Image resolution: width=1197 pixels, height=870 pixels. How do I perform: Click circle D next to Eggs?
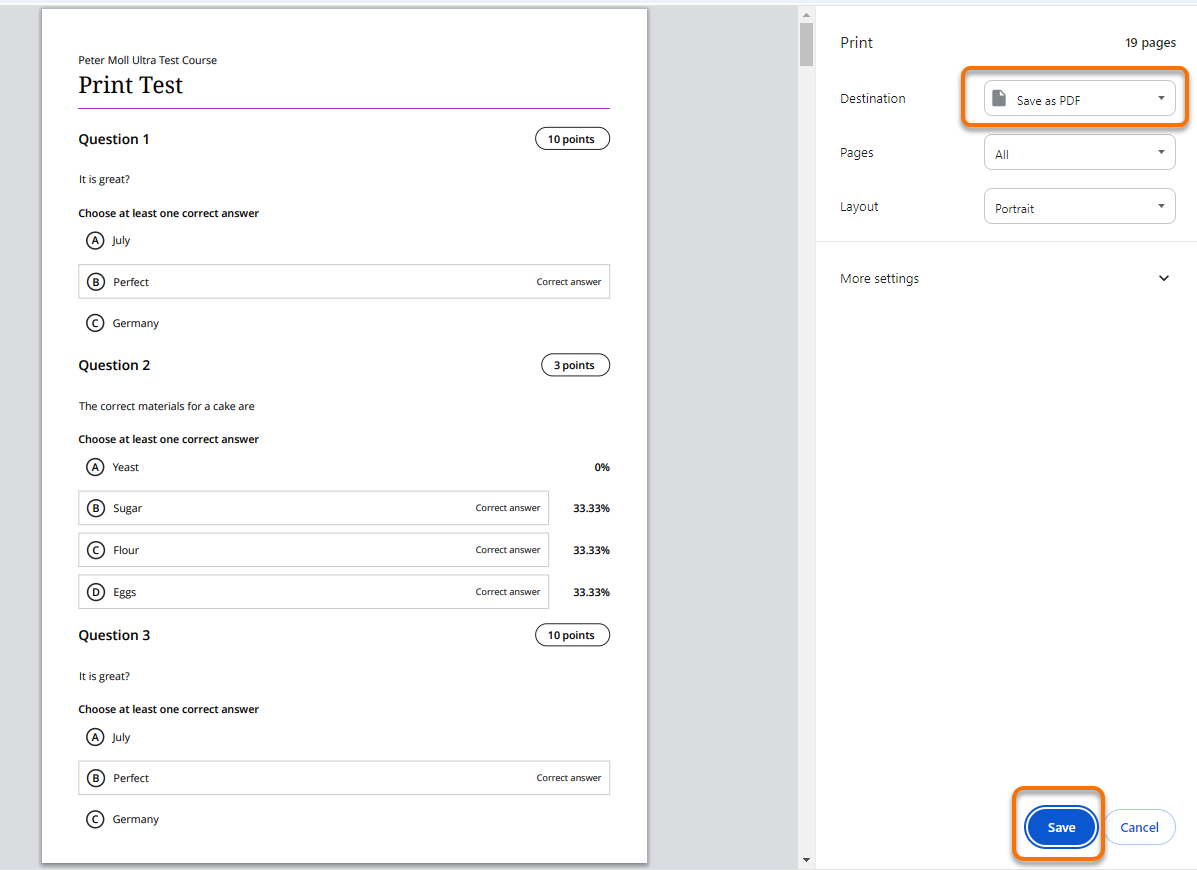pos(96,592)
